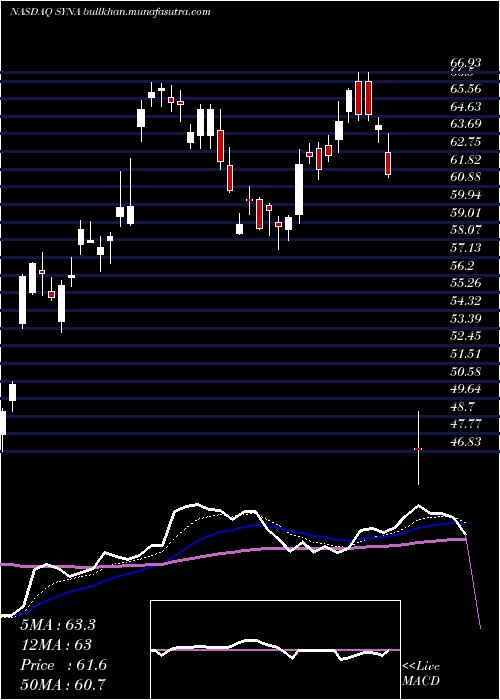Click the 50MA : 60.7 readout
Image resolution: width=500 pixels, height=700 pixels.
pos(63,685)
